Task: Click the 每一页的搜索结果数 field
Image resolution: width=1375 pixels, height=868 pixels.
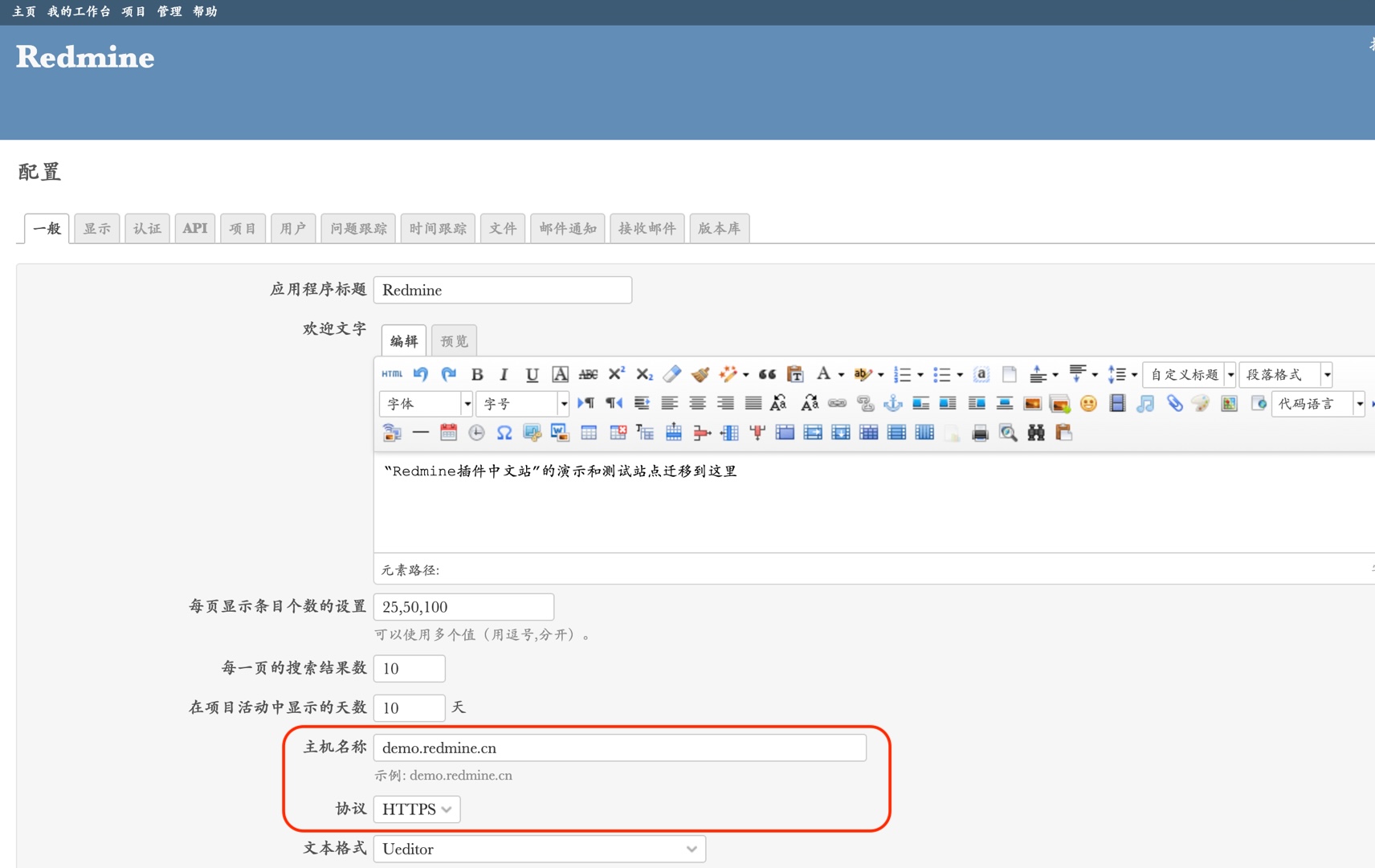Action: click(410, 668)
